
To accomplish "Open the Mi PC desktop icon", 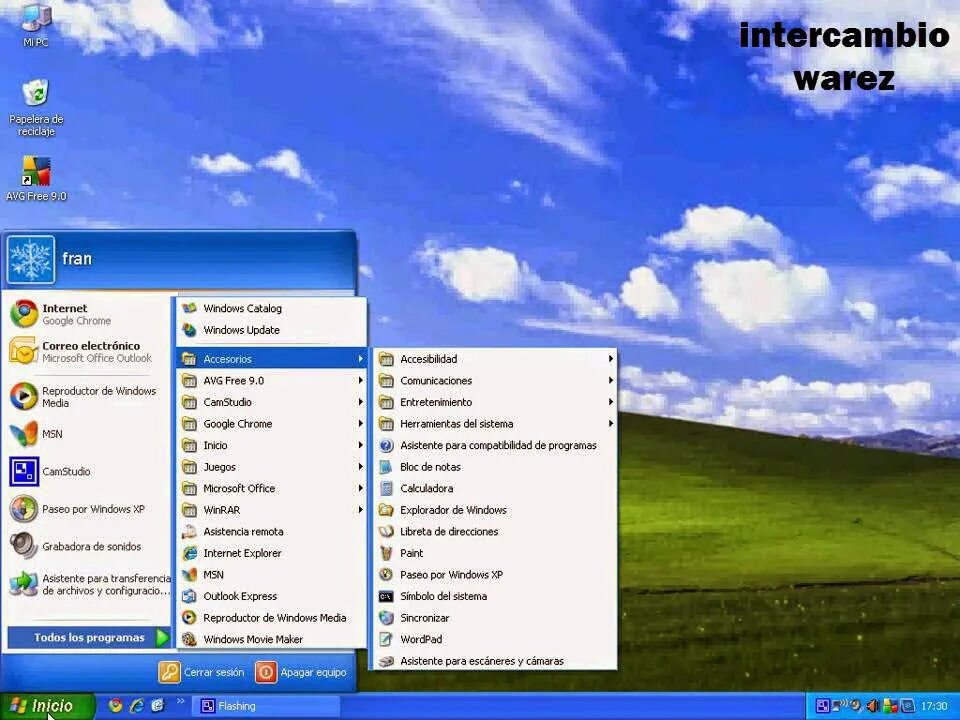I will tap(36, 23).
